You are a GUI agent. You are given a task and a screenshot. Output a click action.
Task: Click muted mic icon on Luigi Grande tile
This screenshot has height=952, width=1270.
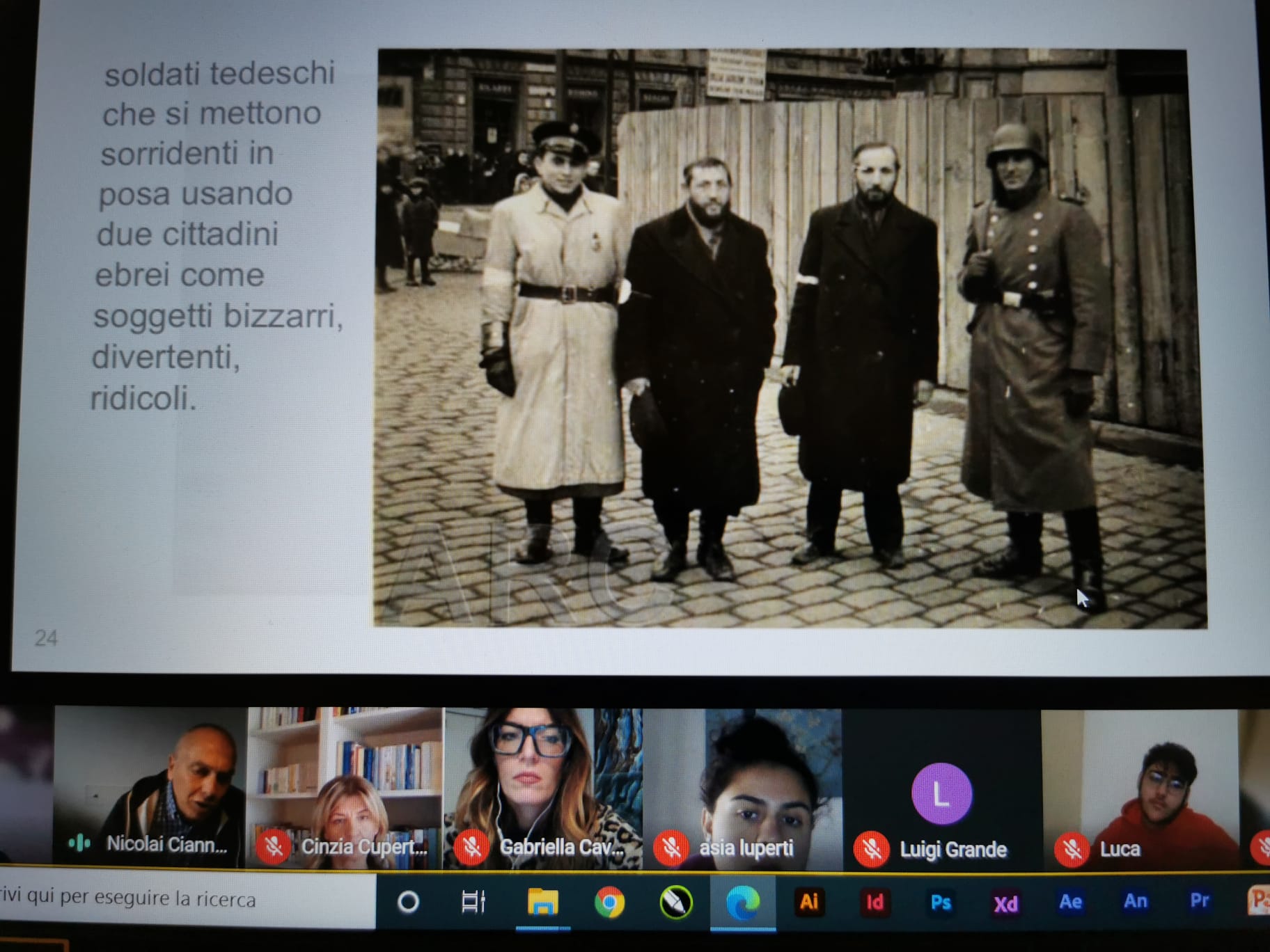click(x=872, y=849)
